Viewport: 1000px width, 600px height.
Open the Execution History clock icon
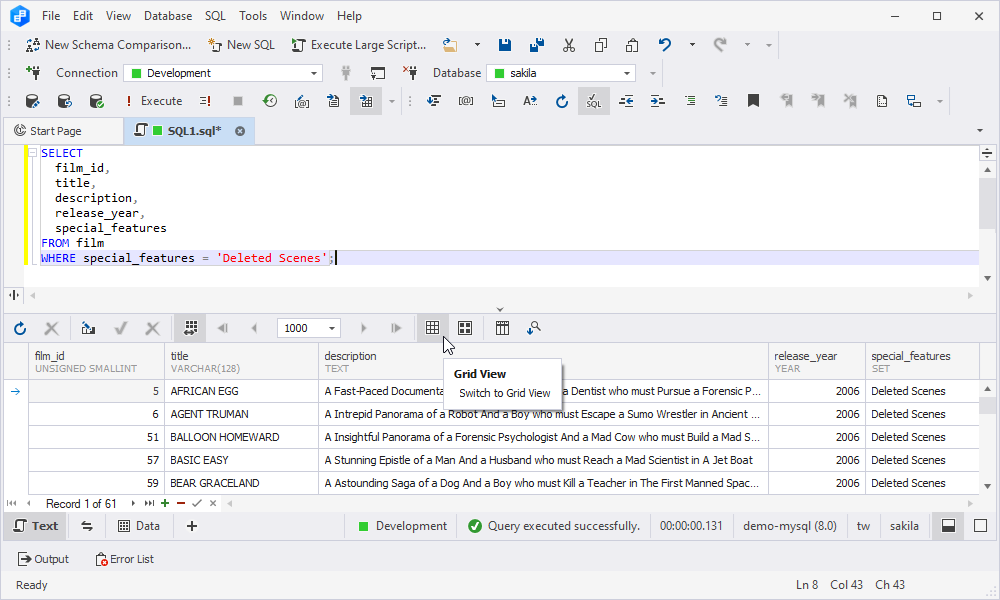pos(270,101)
